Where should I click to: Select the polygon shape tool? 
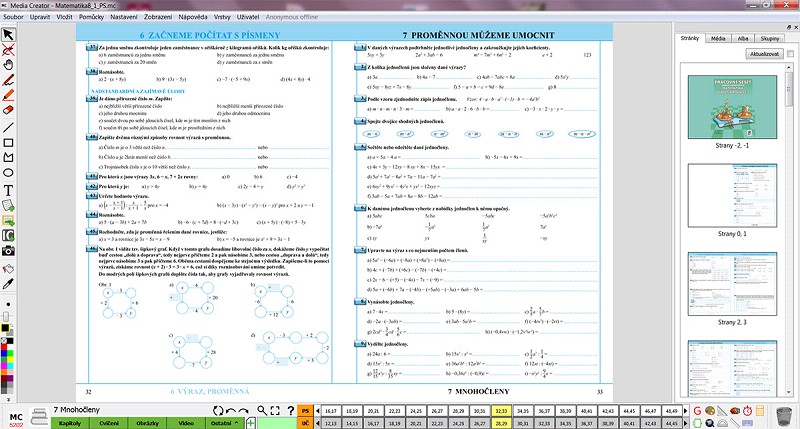[8, 158]
